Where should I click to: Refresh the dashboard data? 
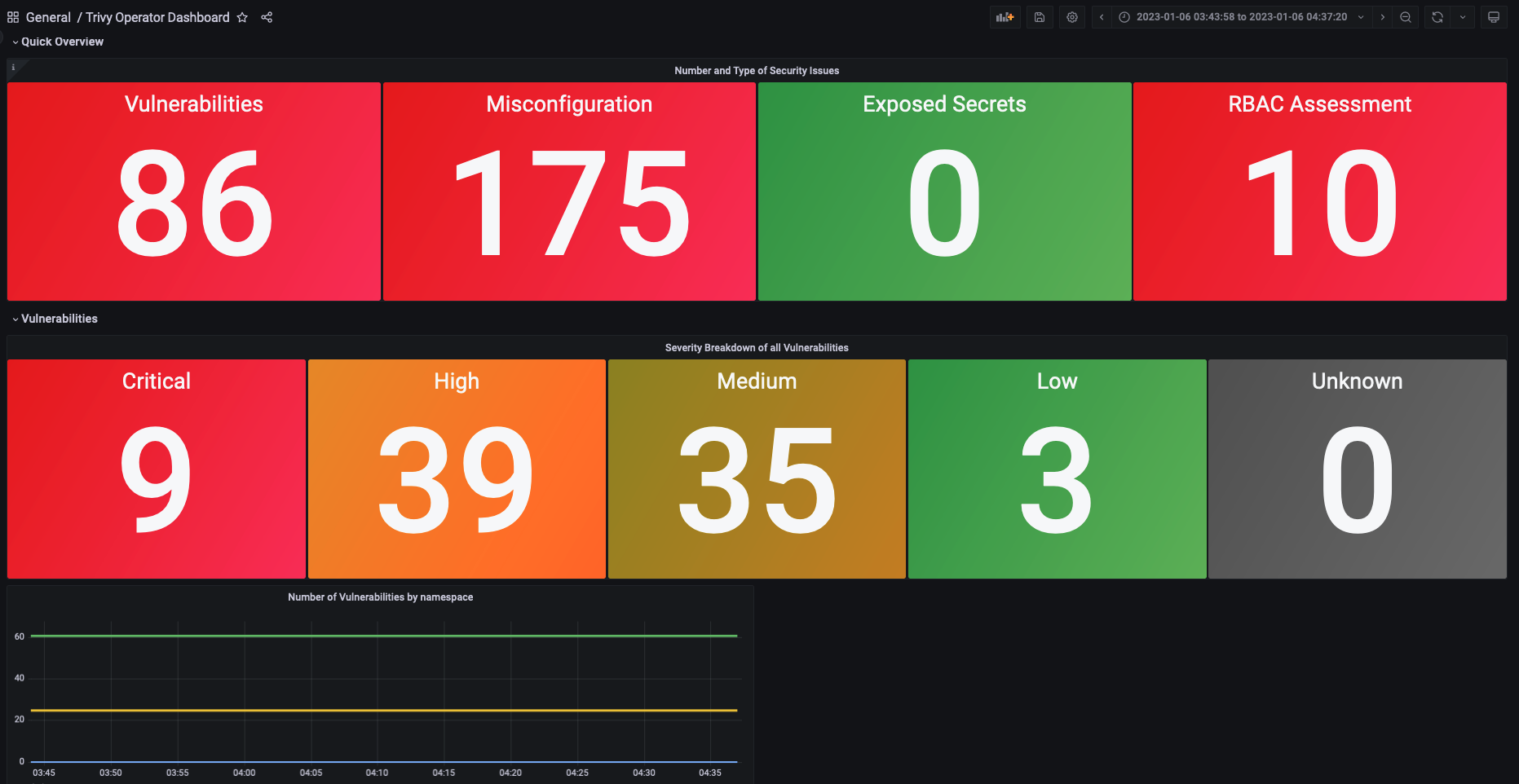tap(1436, 16)
